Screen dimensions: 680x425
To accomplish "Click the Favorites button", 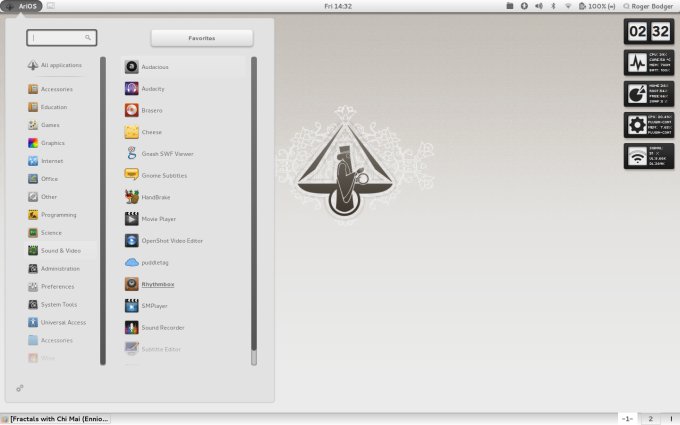I will 201,38.
